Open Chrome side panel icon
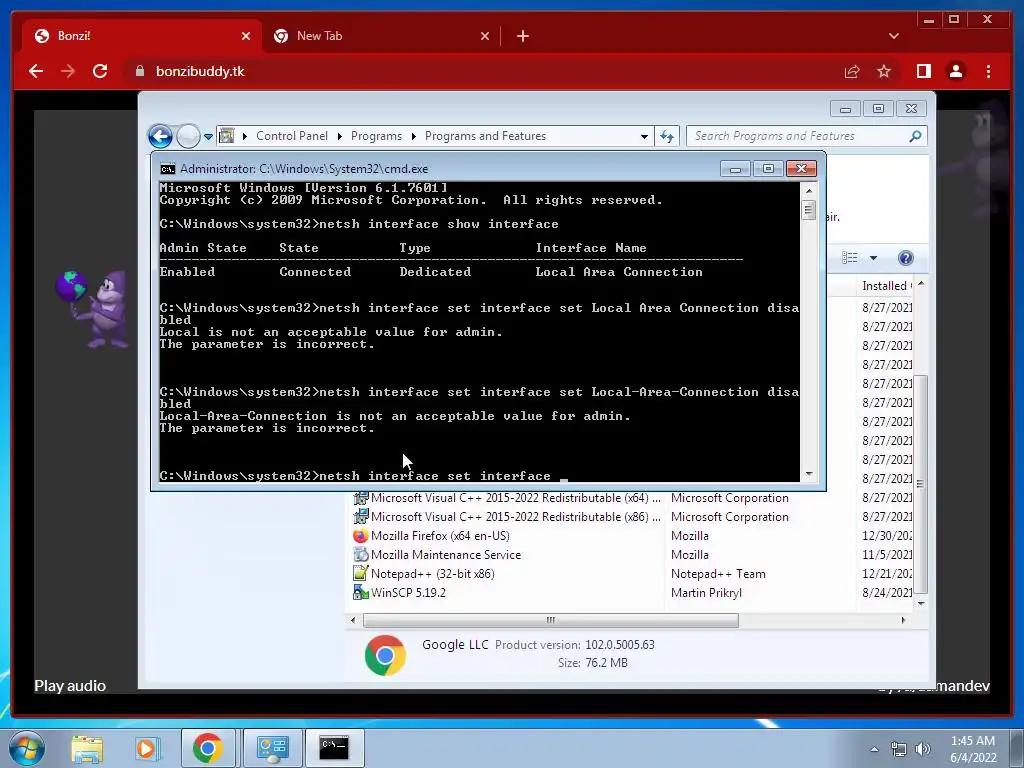1024x768 pixels. coord(923,71)
